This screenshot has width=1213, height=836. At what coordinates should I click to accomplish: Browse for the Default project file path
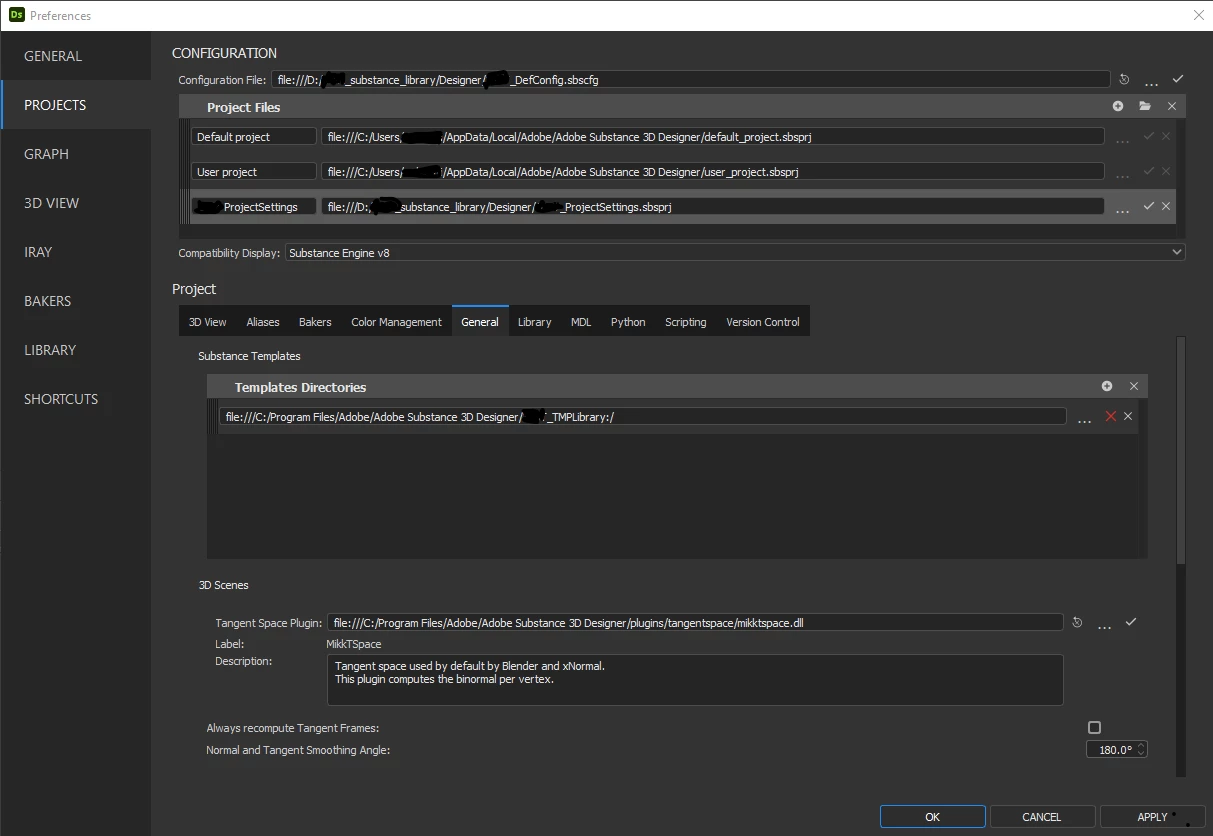[x=1123, y=139]
